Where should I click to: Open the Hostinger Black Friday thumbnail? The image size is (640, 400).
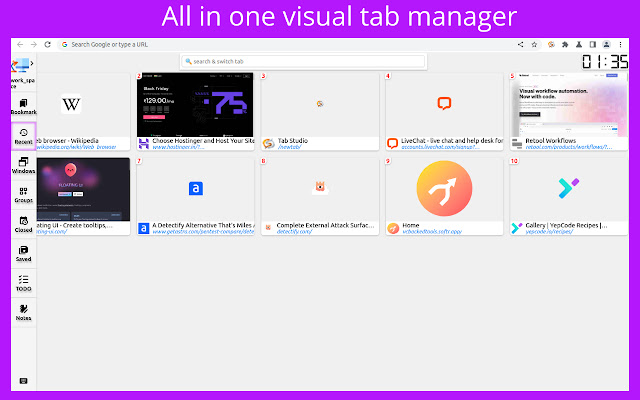click(x=195, y=105)
